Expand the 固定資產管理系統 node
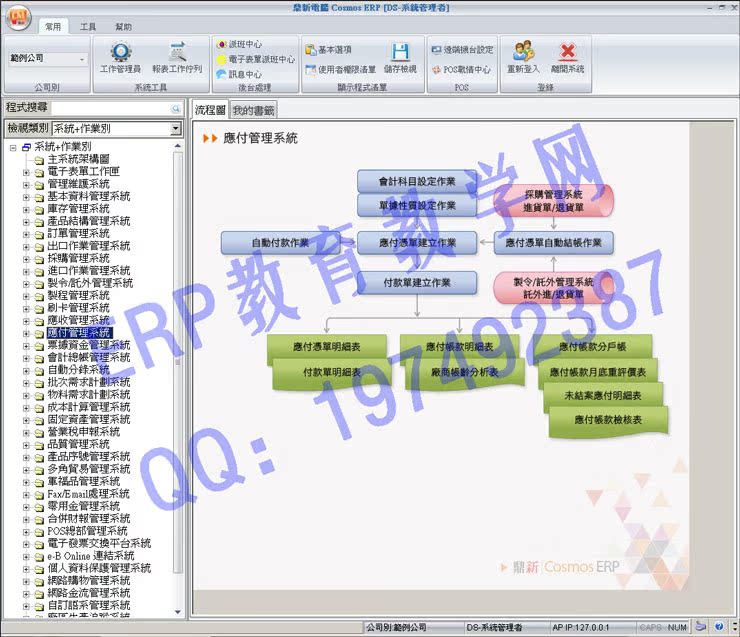The height and width of the screenshot is (637, 740). (x=26, y=420)
